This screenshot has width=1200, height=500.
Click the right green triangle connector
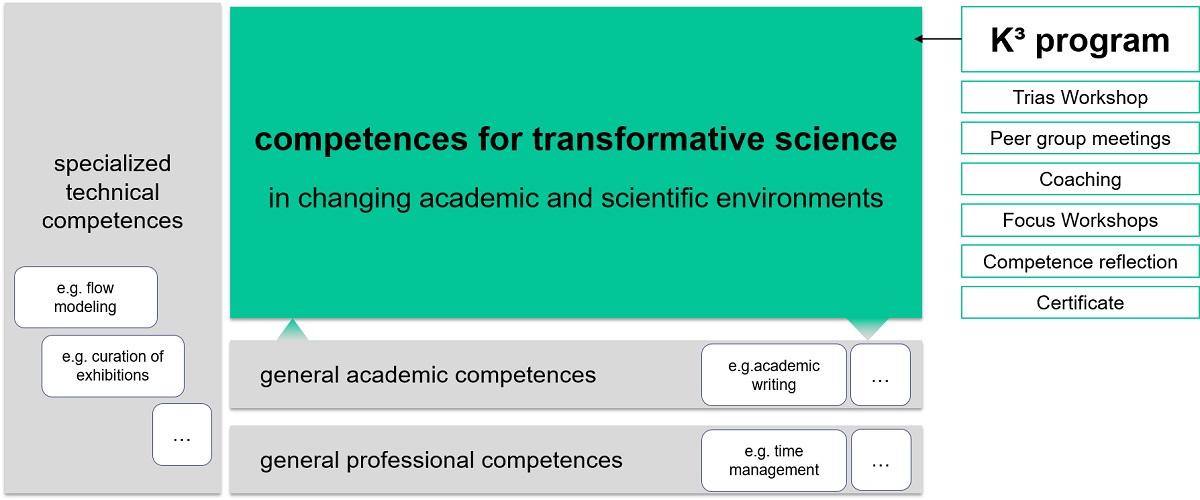coord(865,330)
